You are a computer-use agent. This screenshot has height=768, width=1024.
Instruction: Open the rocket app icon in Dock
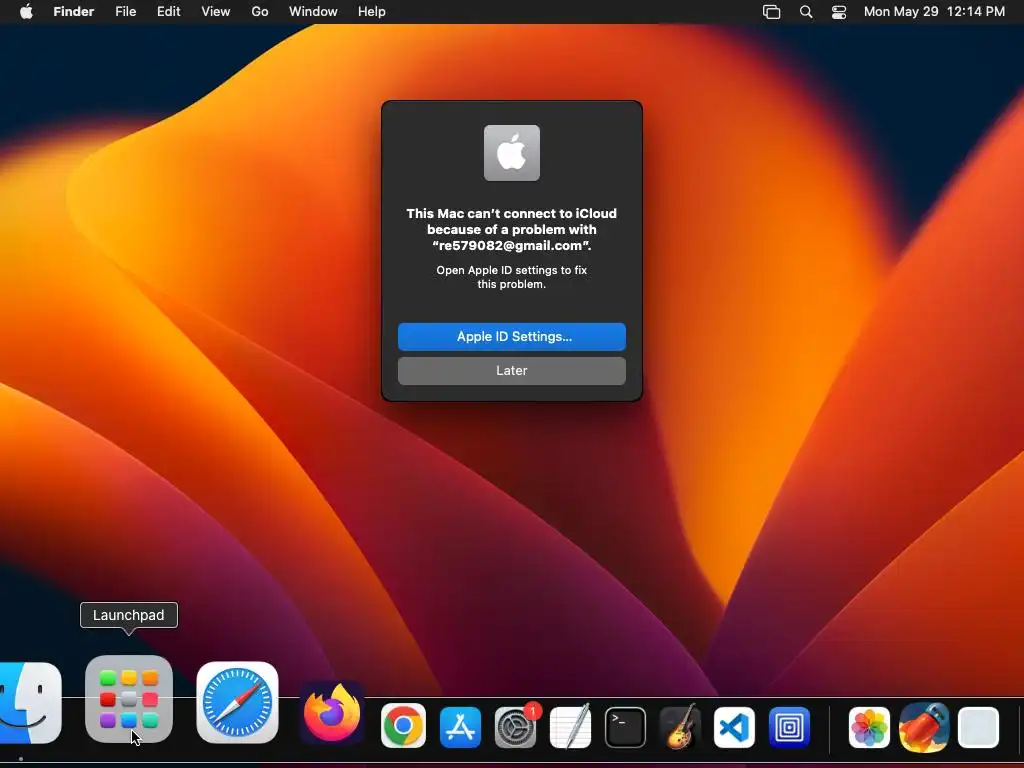pyautogui.click(x=923, y=726)
